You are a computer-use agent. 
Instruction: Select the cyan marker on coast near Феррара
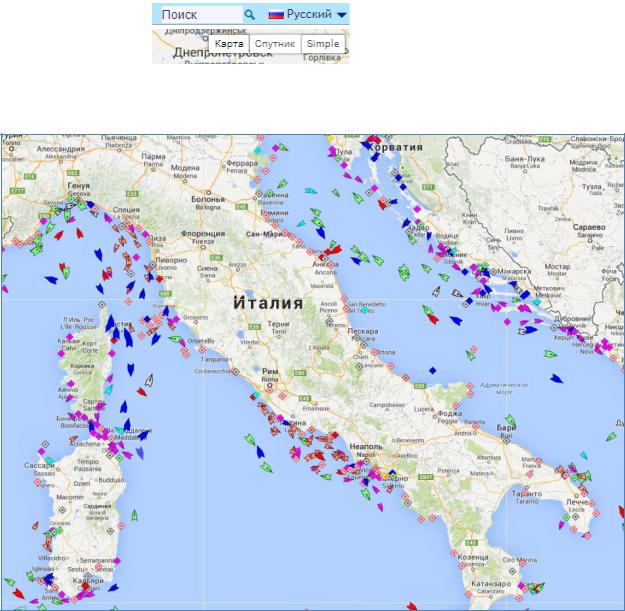(257, 150)
